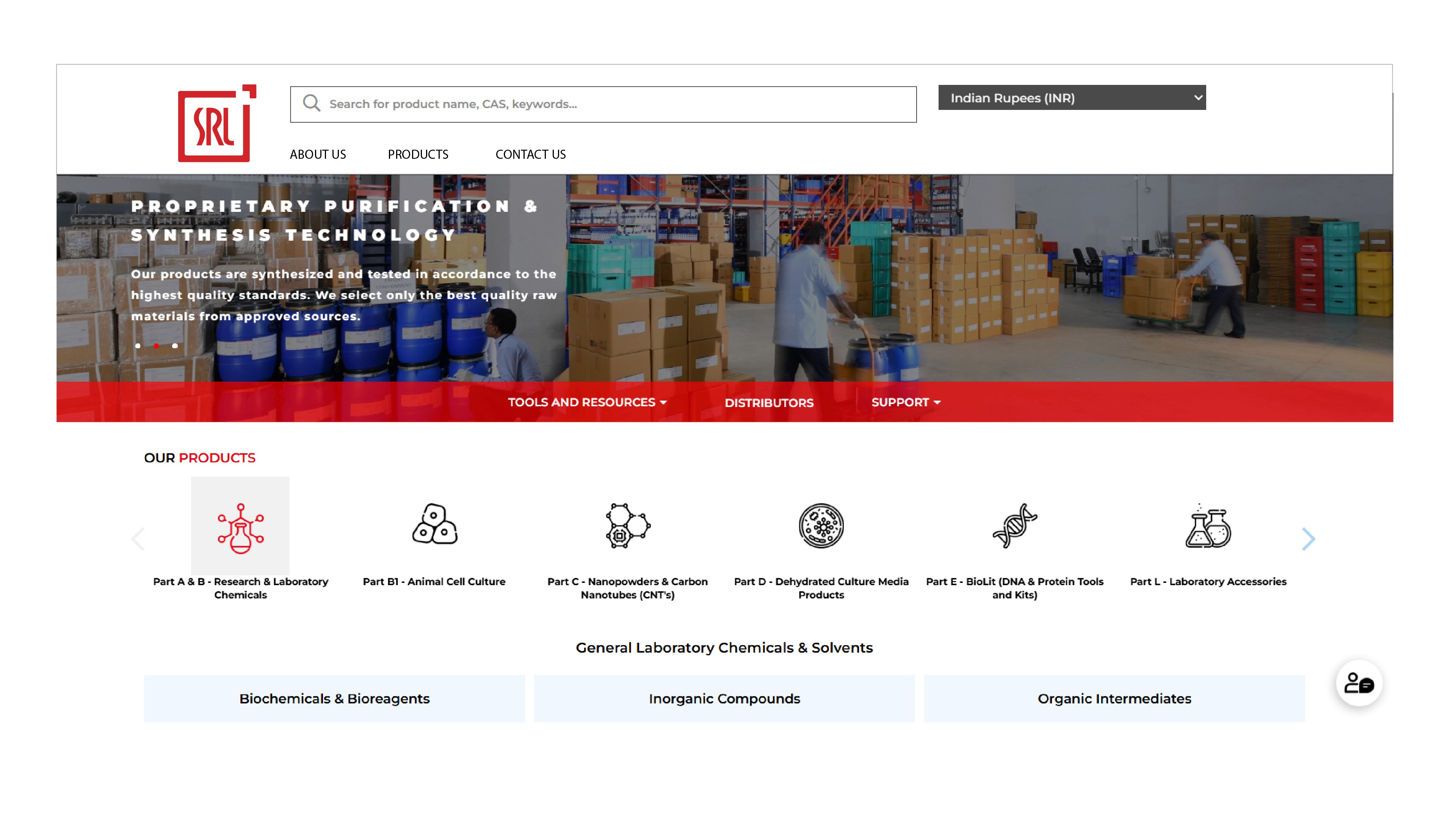Screen dimensions: 1456x819
Task: Open Organic Intermediates category
Action: [x=1113, y=698]
